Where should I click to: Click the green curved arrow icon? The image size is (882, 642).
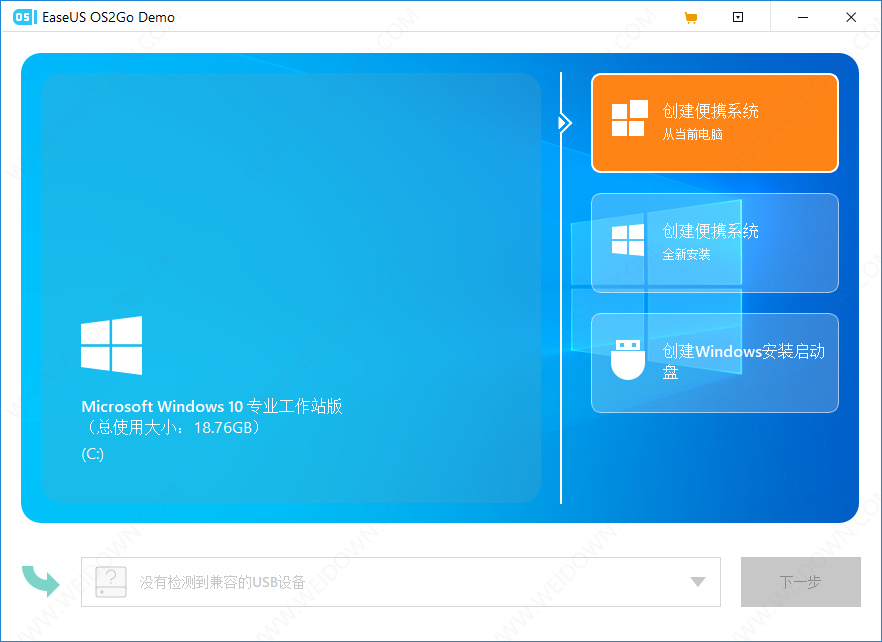(x=40, y=581)
